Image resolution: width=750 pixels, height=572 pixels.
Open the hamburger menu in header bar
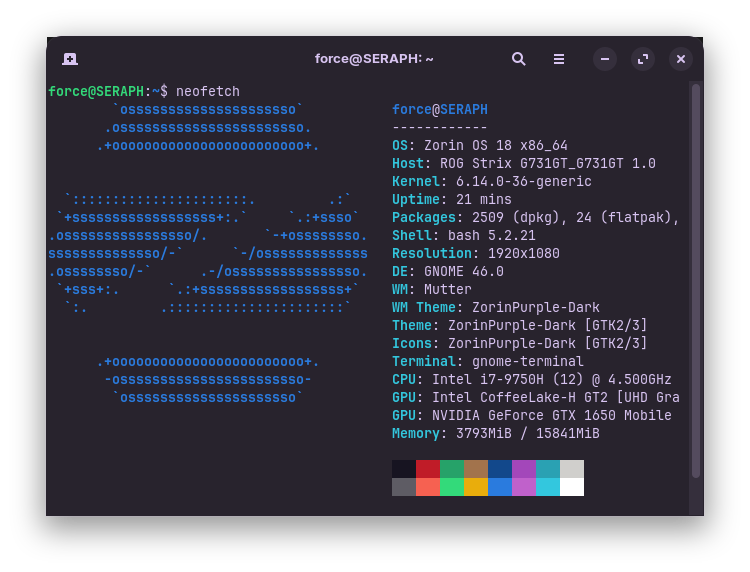tap(559, 59)
